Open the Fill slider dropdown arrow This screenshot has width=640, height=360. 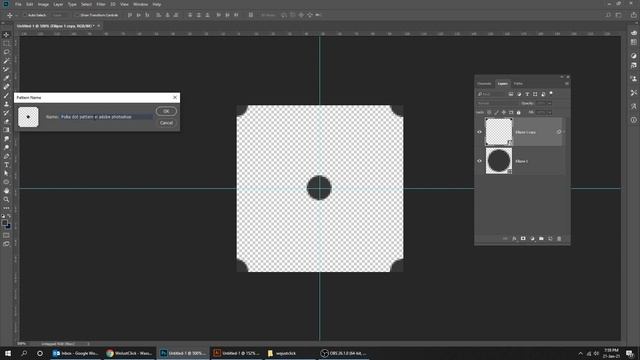click(550, 112)
